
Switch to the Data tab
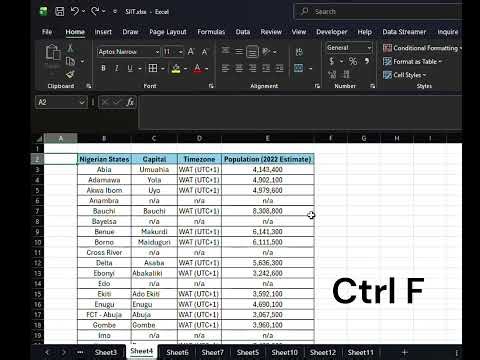tap(243, 32)
